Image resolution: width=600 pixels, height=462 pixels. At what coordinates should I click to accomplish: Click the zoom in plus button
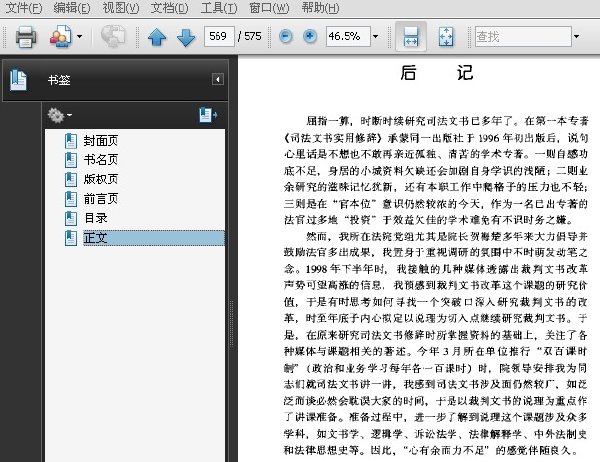coord(310,36)
